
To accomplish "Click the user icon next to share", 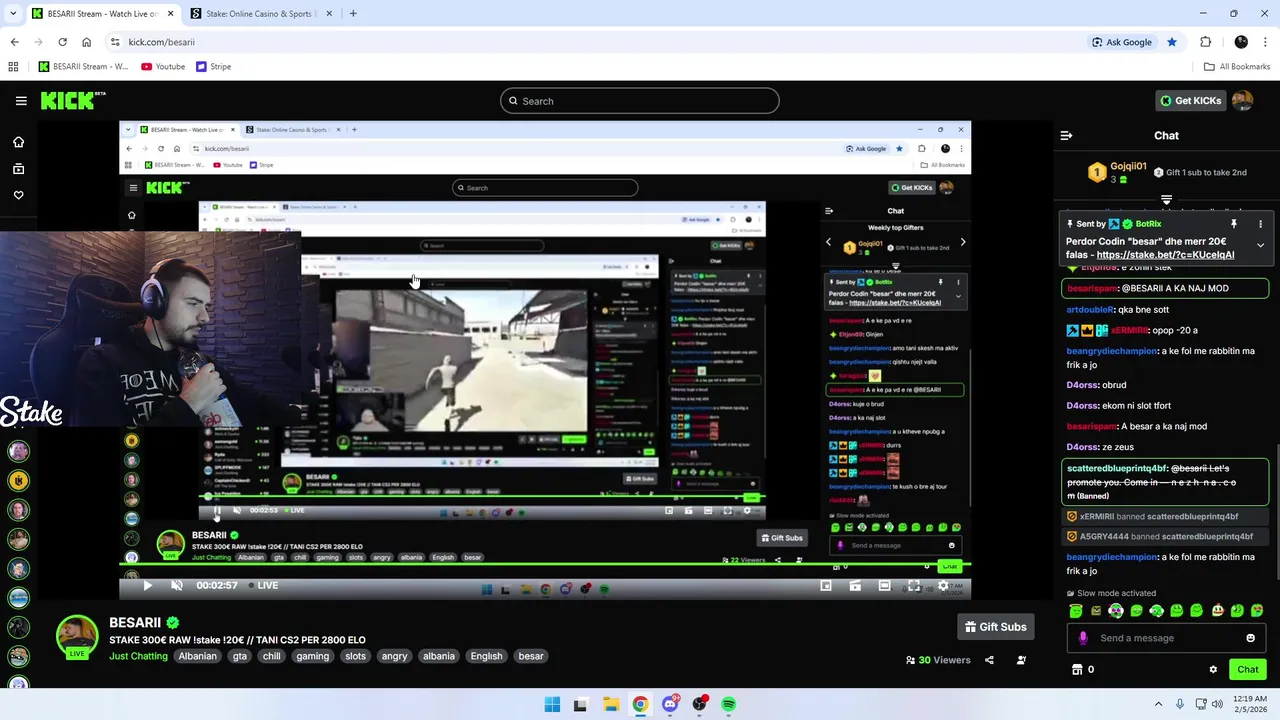I will click(1021, 660).
